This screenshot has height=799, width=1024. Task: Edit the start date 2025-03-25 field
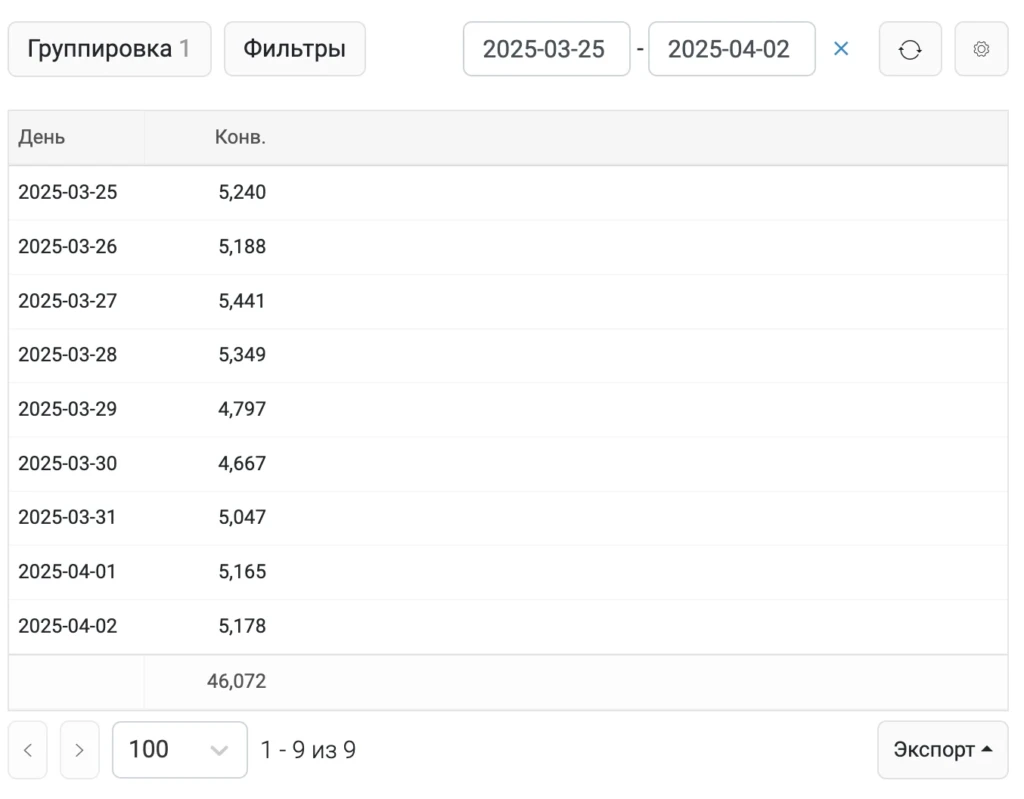[547, 49]
